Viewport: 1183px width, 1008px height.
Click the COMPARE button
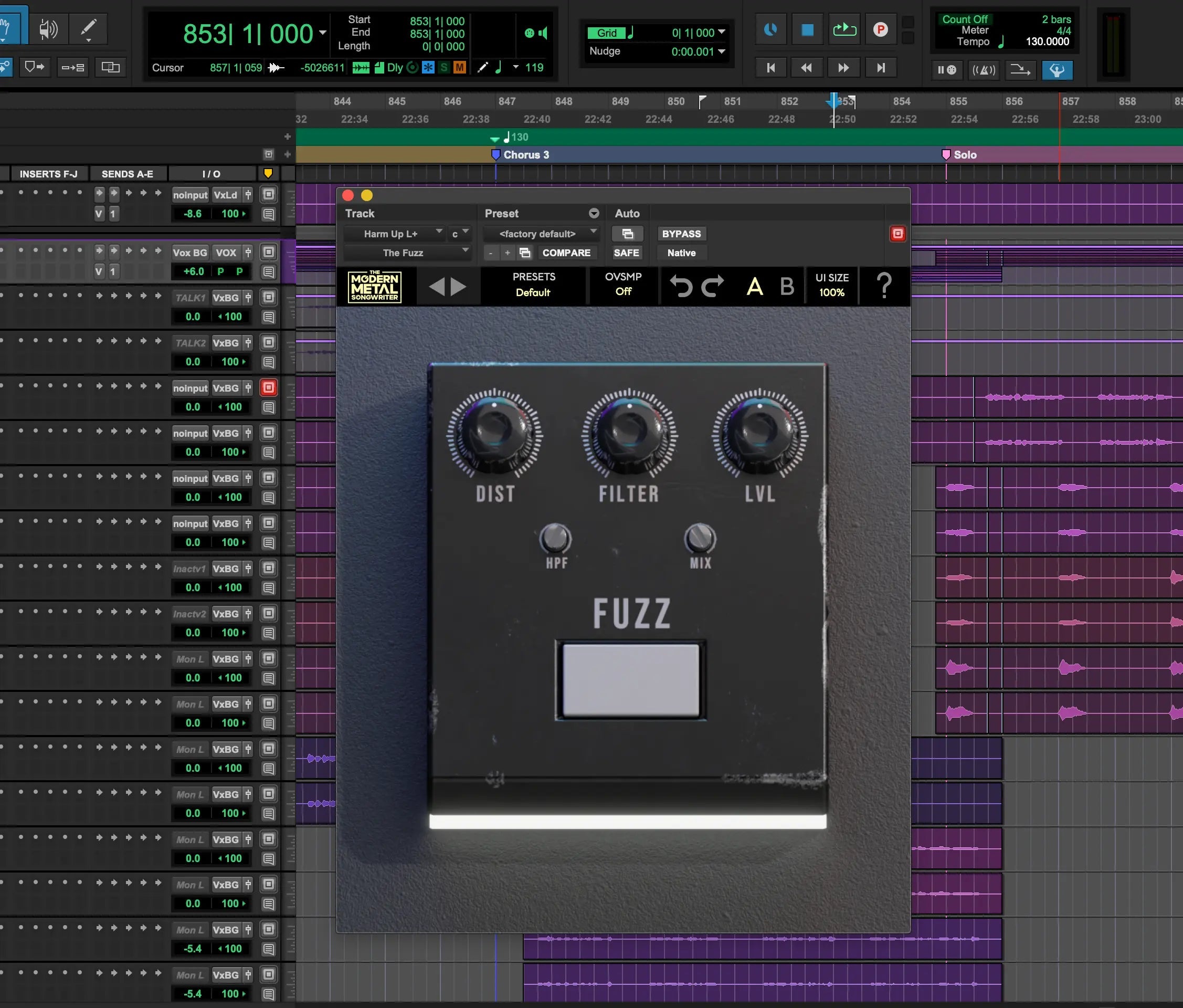coord(566,253)
